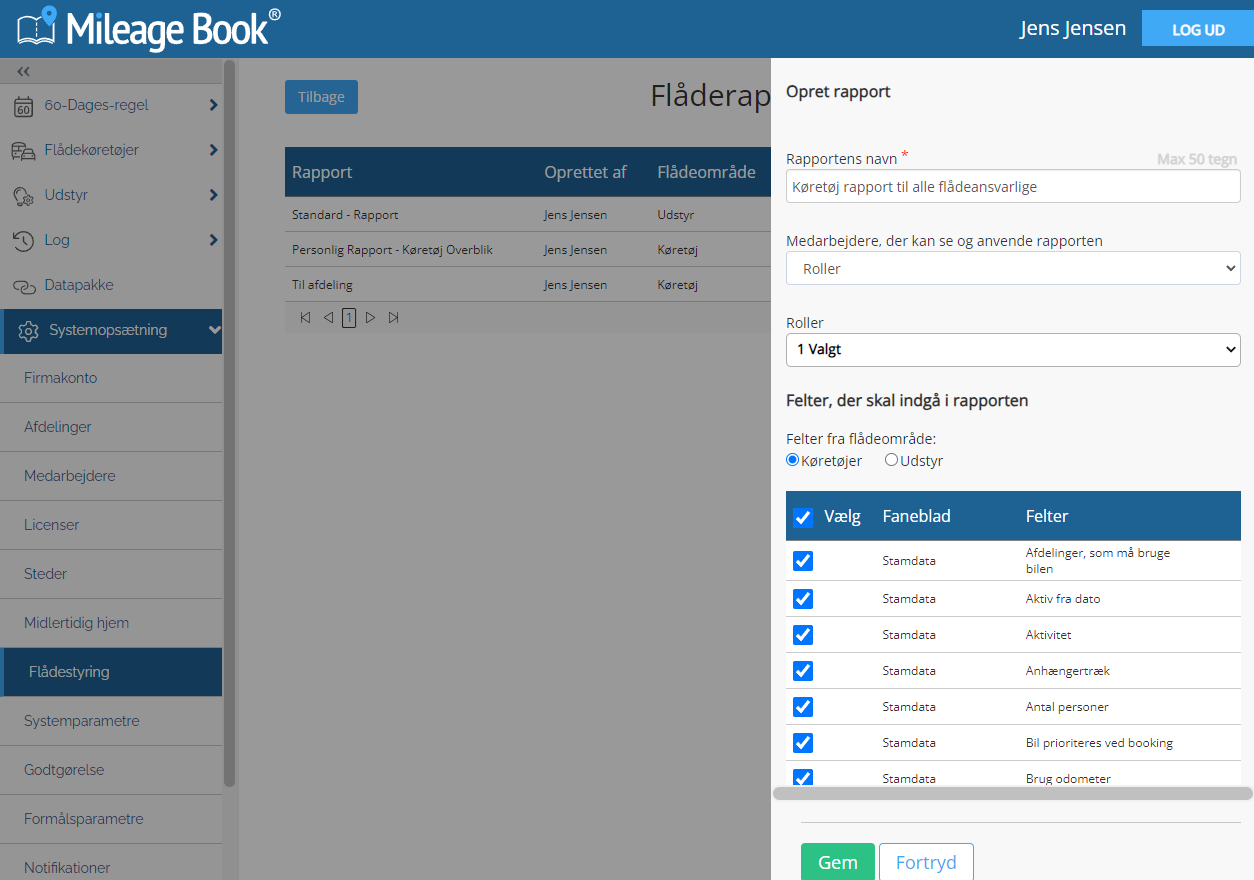
Task: Uncheck the Anhængertræk field checkbox
Action: pos(803,671)
